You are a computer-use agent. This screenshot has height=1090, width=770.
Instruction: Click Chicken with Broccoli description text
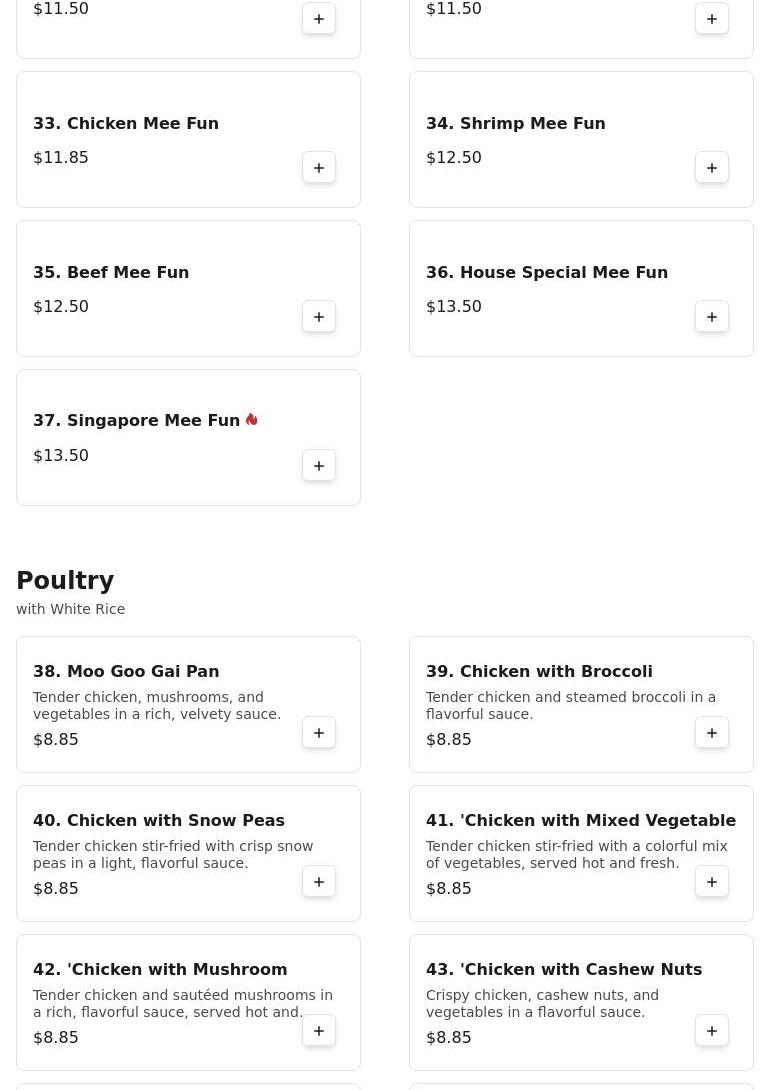click(570, 705)
